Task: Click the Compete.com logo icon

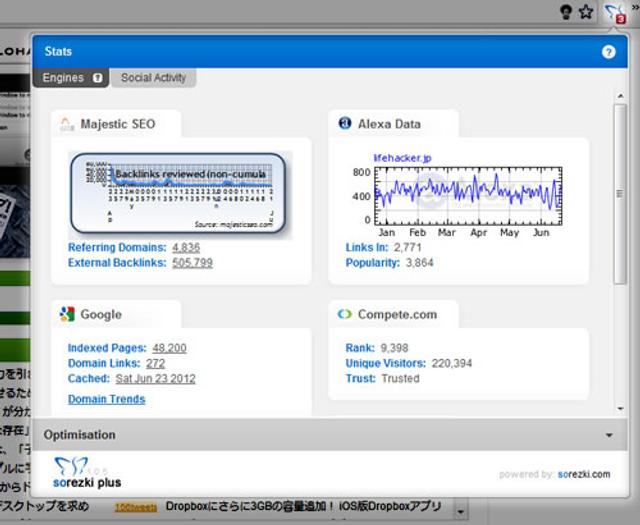Action: tap(344, 314)
